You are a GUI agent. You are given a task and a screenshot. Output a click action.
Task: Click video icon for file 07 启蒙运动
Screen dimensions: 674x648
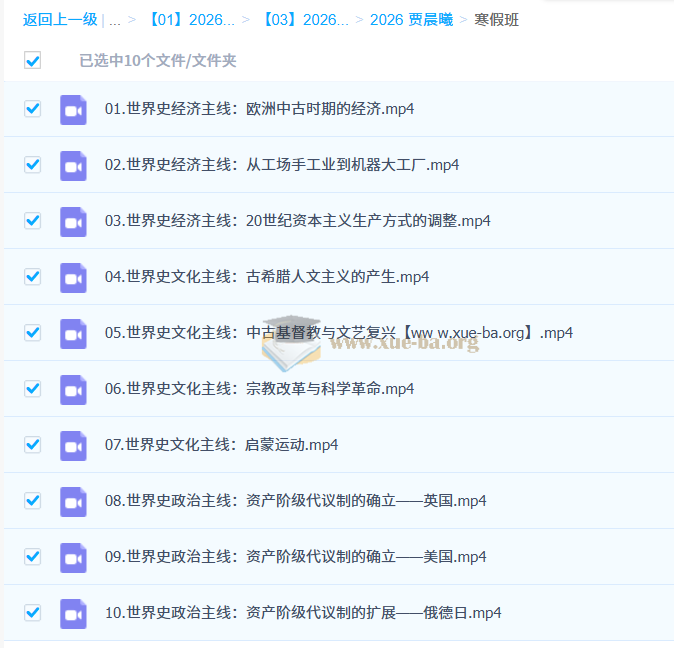[x=73, y=445]
